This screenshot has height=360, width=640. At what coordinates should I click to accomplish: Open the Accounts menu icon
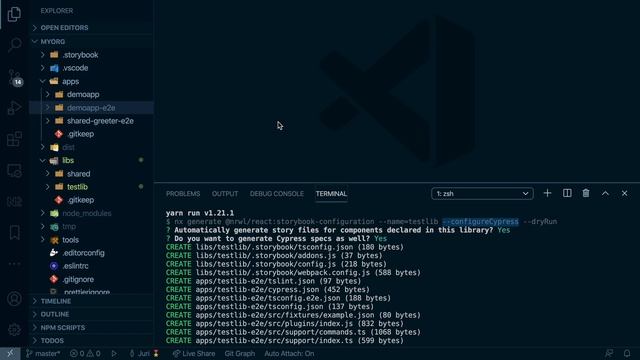click(14, 299)
